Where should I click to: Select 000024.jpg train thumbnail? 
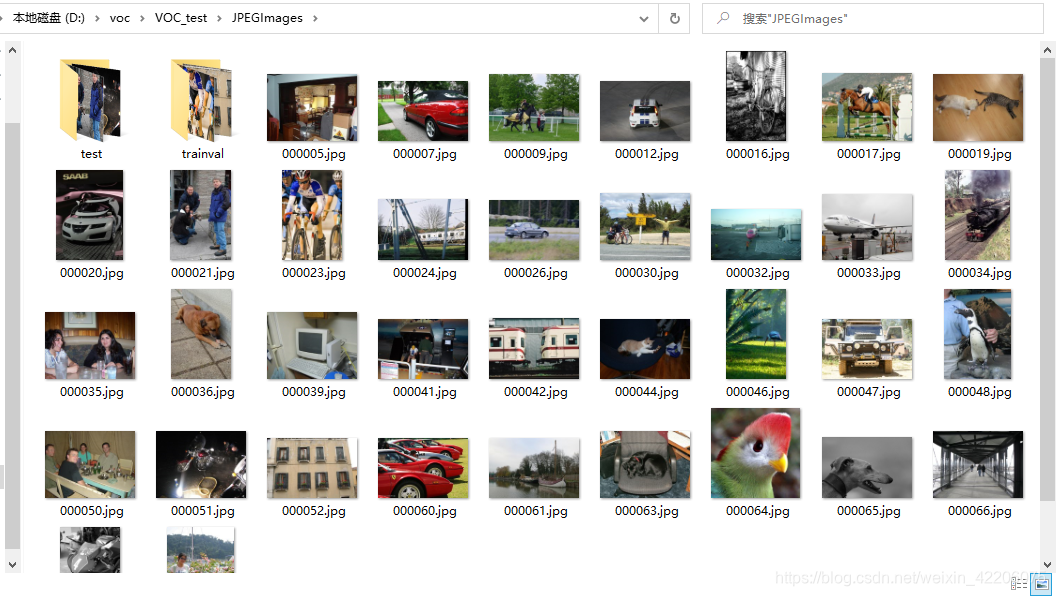click(423, 230)
